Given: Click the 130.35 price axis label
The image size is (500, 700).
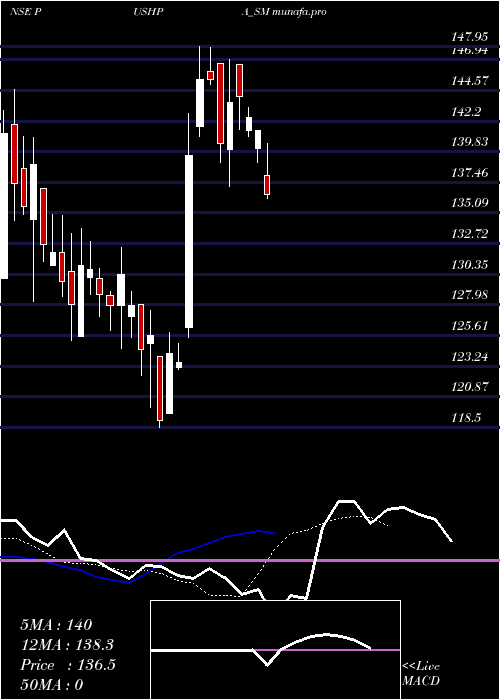Looking at the screenshot, I should click(469, 265).
